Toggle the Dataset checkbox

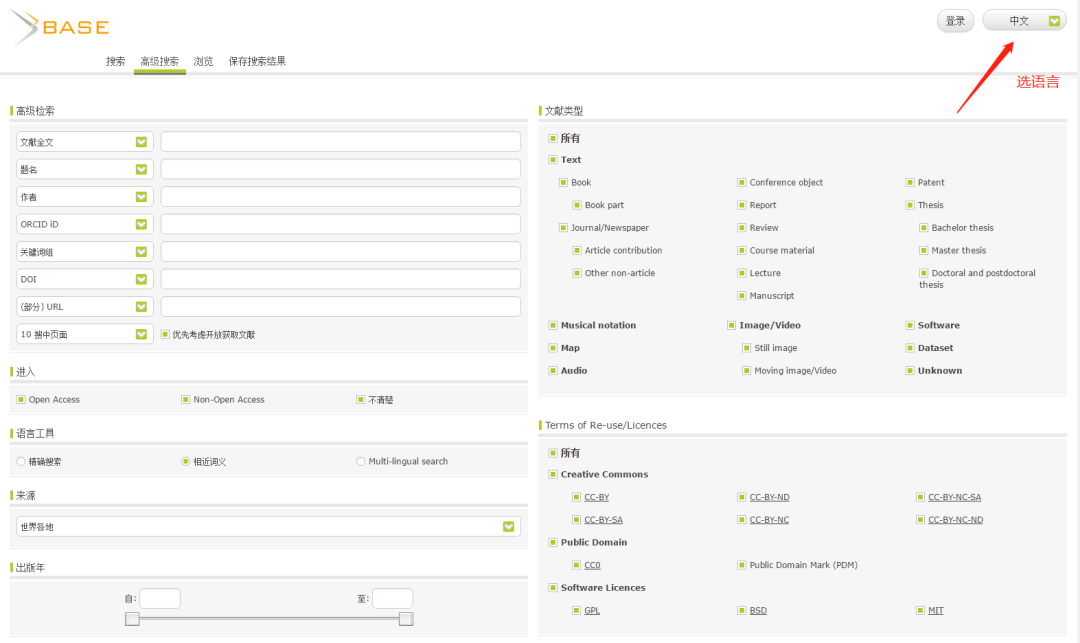point(910,348)
